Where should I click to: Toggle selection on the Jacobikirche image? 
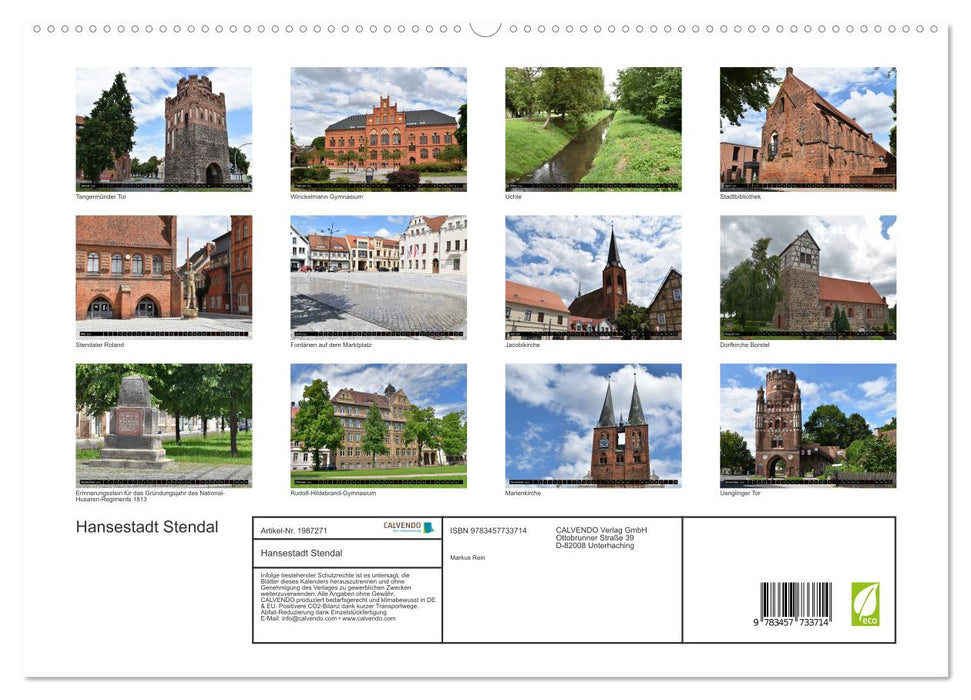pyautogui.click(x=592, y=276)
